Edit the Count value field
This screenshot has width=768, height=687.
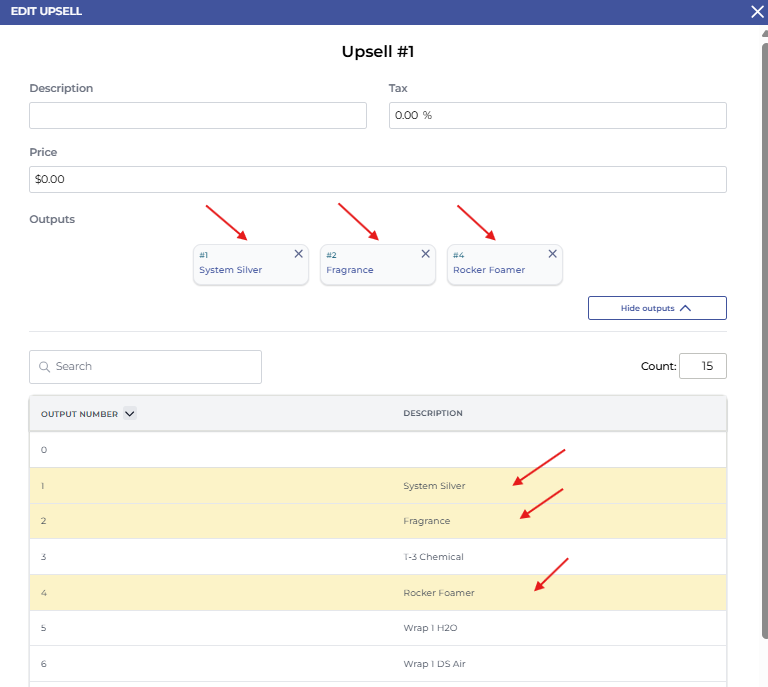click(x=703, y=367)
